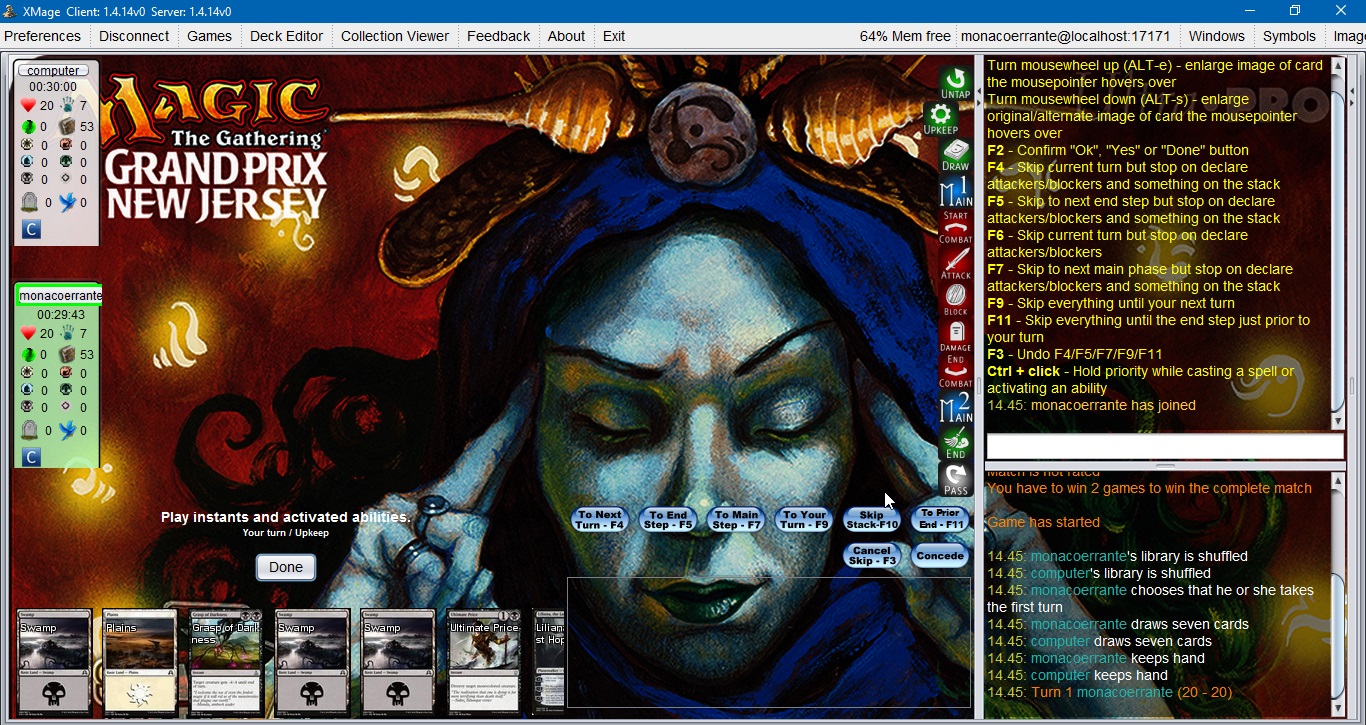Select the Grasp of Darkness card
This screenshot has width=1366, height=725.
click(x=226, y=662)
